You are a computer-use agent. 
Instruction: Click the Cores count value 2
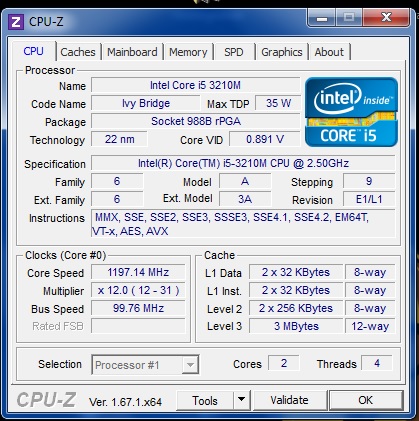point(284,363)
